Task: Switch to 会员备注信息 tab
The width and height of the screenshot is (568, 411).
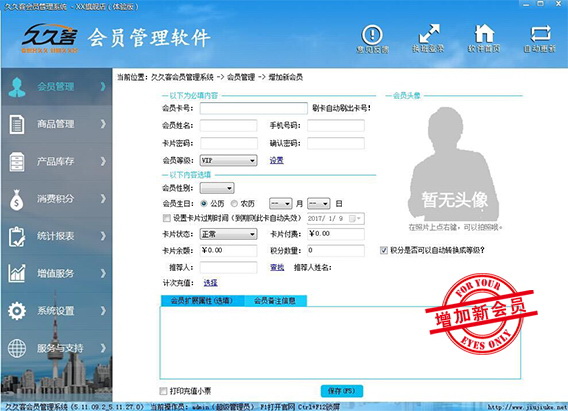Action: pos(275,301)
